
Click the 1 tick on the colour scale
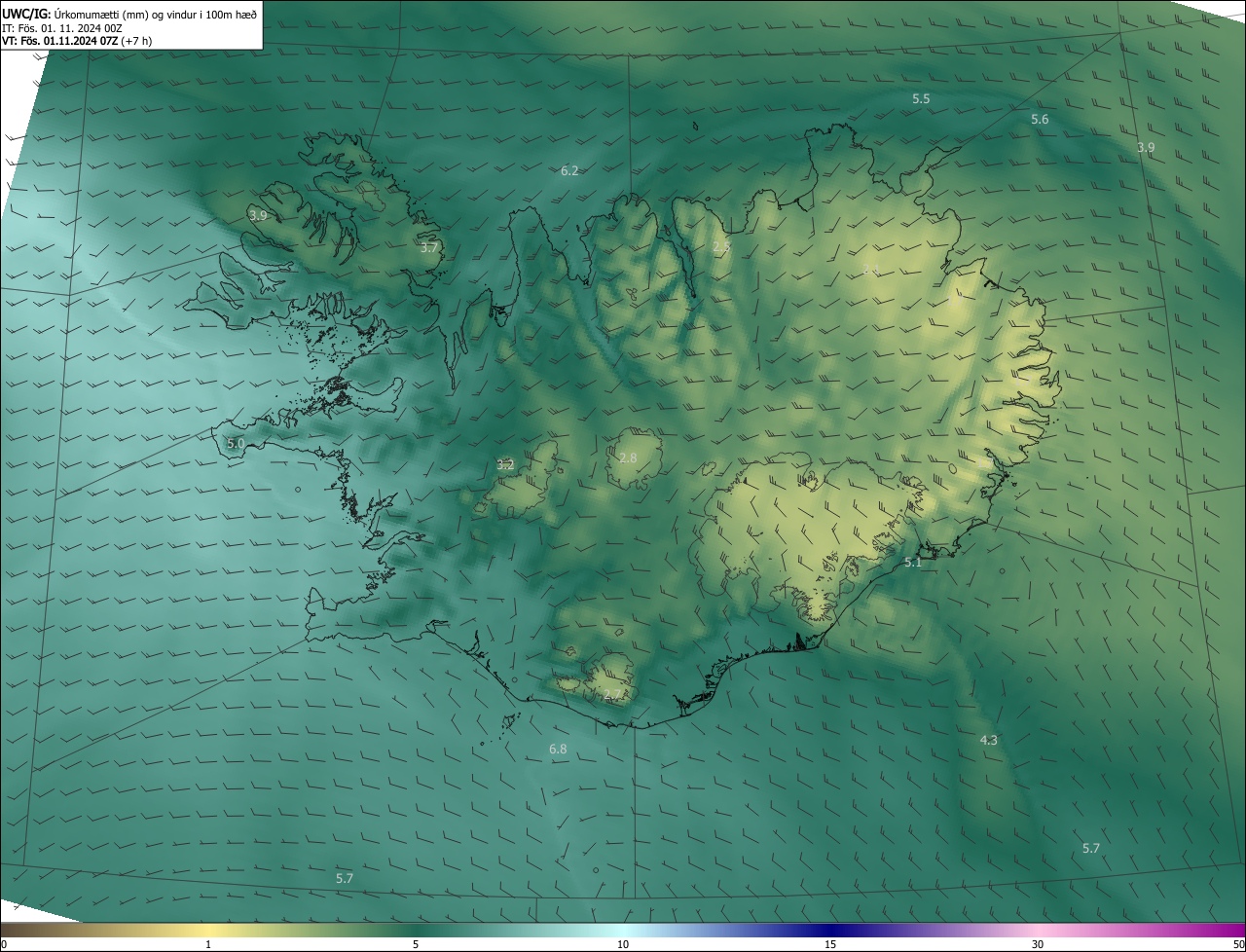coord(208,945)
